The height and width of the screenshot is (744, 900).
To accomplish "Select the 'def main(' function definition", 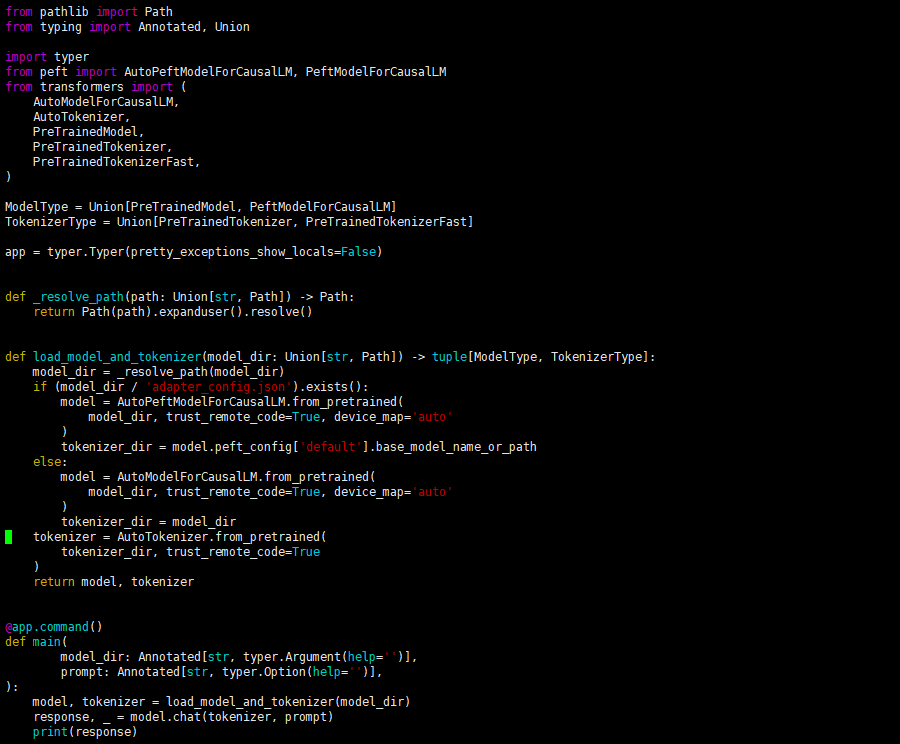I will pyautogui.click(x=36, y=642).
